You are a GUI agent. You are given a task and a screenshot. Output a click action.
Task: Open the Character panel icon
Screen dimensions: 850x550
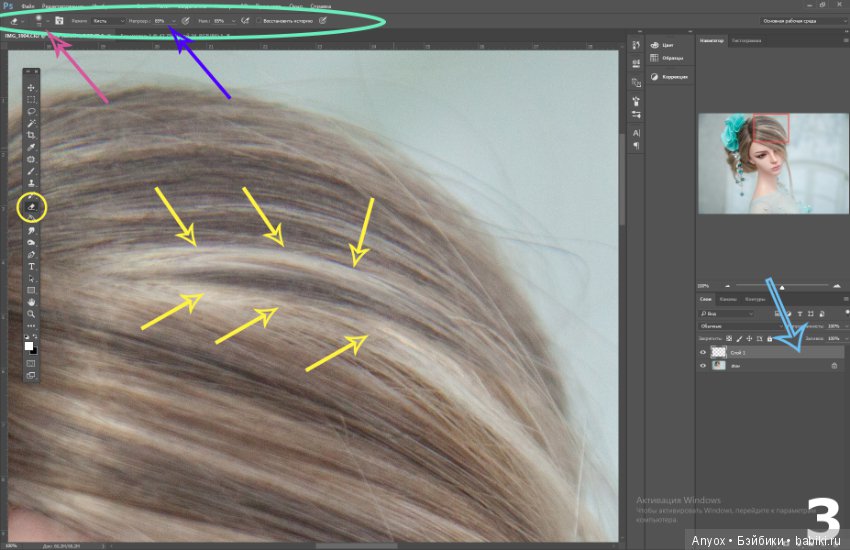click(636, 133)
